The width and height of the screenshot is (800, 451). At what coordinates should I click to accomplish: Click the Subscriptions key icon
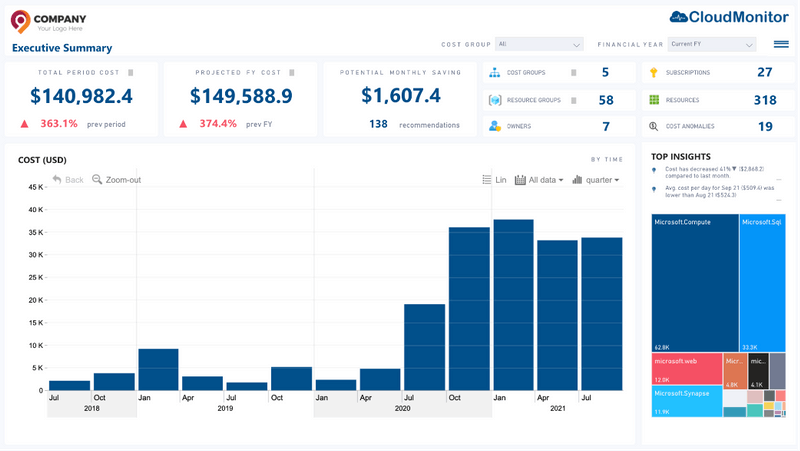click(654, 72)
